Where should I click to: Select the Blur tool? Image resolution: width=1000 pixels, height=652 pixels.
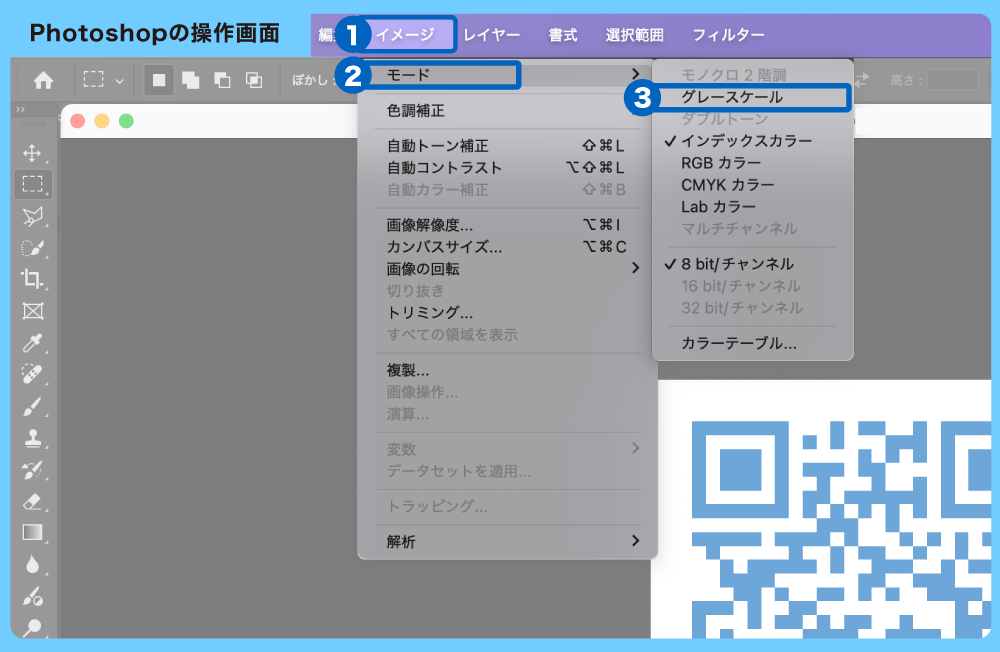pos(33,565)
